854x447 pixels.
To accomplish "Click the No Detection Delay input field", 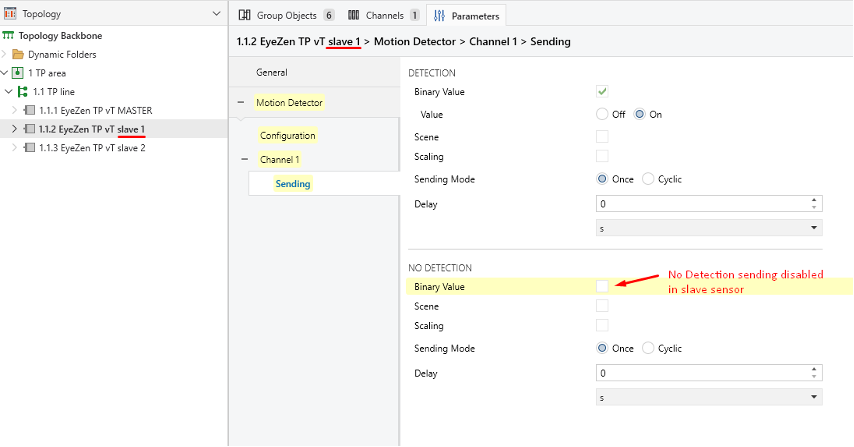I will pyautogui.click(x=700, y=373).
